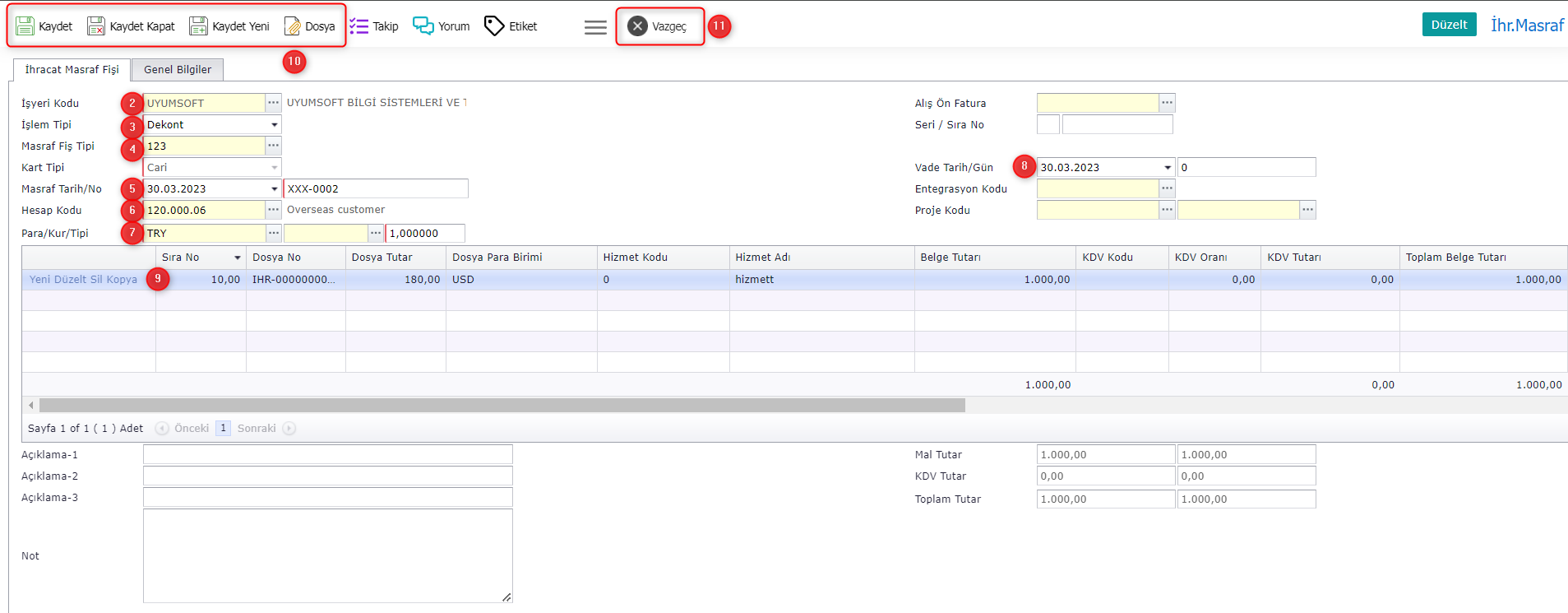Viewport: 1568px width, 613px height.
Task: Select the hizmett cell in grid
Action: click(x=821, y=280)
